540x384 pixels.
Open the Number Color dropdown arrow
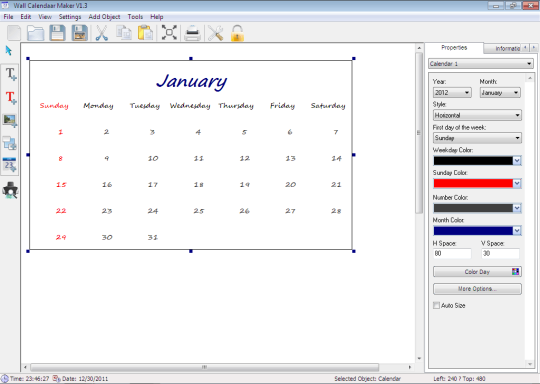point(517,208)
